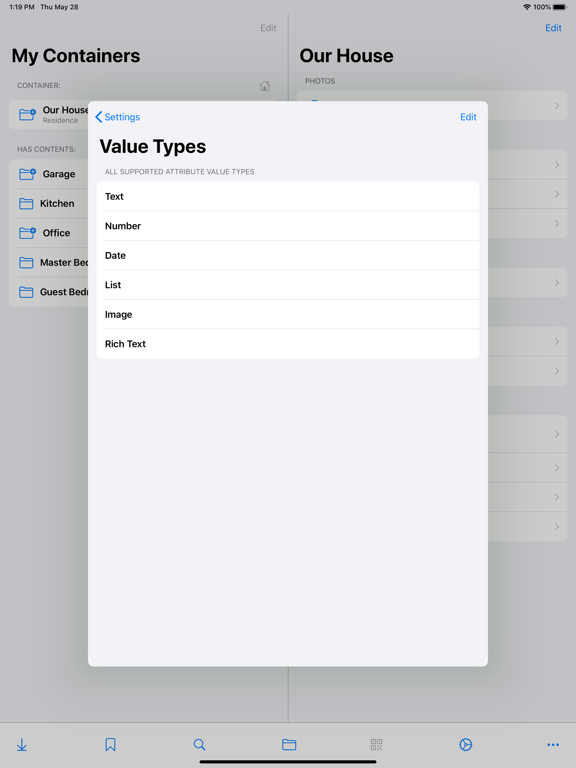Screen dimensions: 576x768
Task: Tap the import download arrow icon
Action: click(22, 745)
